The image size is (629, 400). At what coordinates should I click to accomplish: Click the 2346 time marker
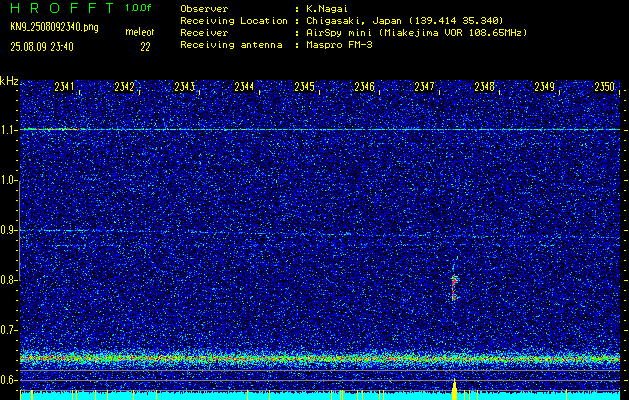[x=364, y=87]
